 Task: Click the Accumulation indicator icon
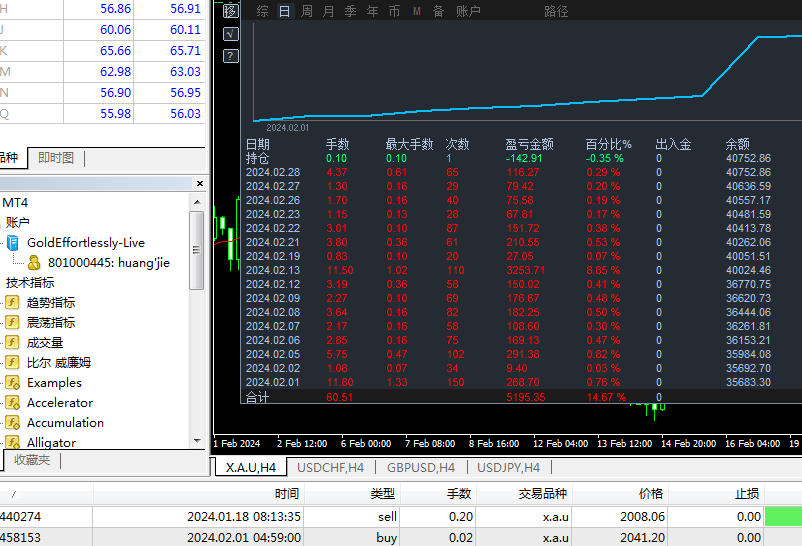coord(12,423)
